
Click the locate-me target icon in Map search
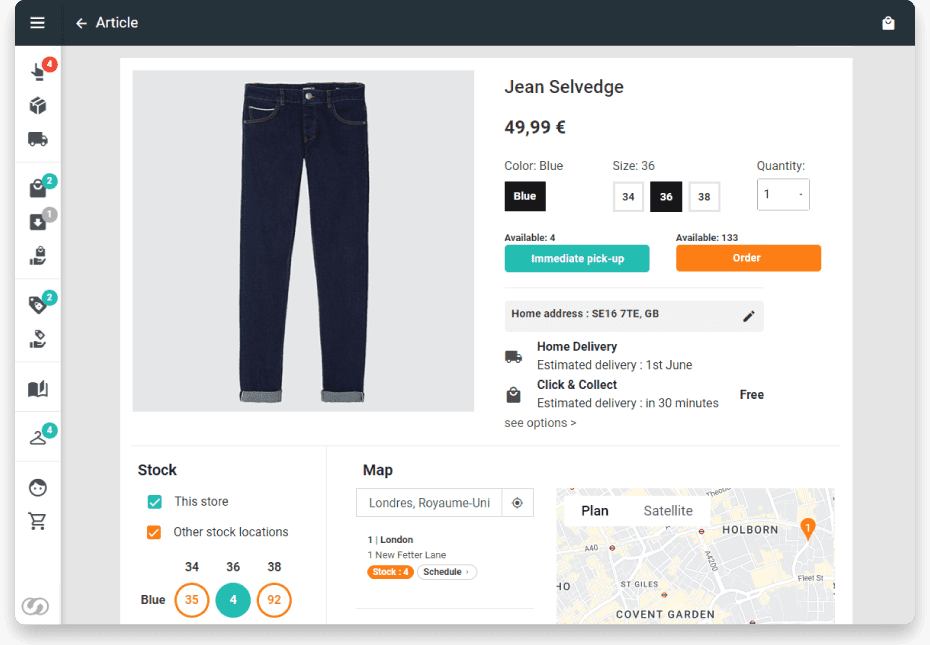517,503
